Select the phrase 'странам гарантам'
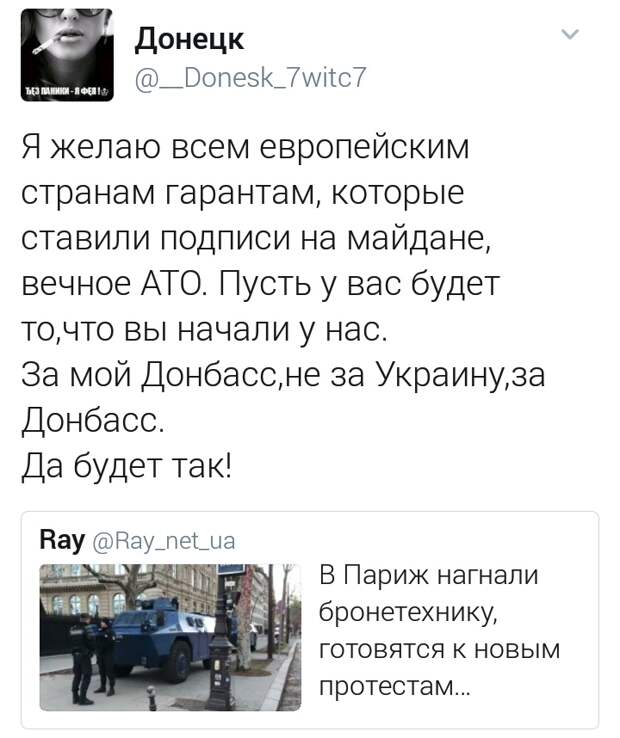Image resolution: width=620 pixels, height=738 pixels. click(168, 193)
